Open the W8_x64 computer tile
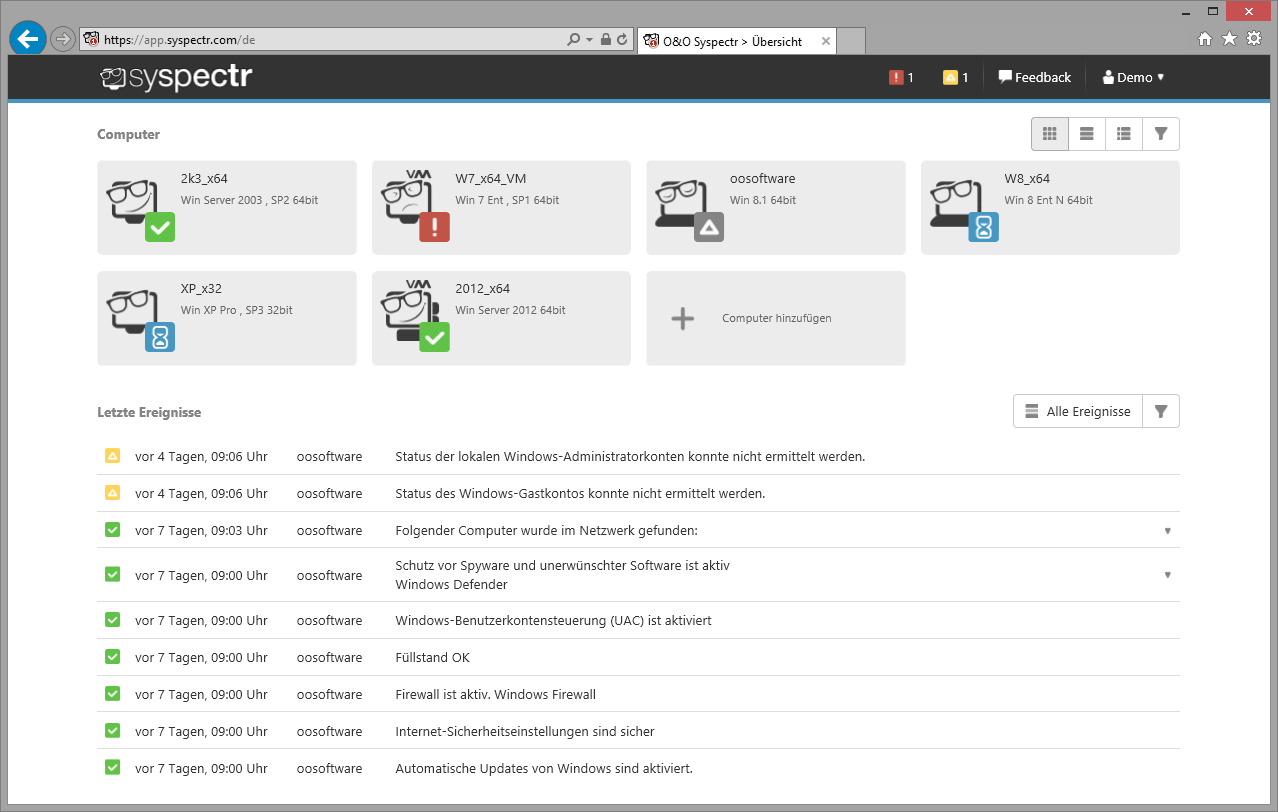1278x812 pixels. 1050,208
